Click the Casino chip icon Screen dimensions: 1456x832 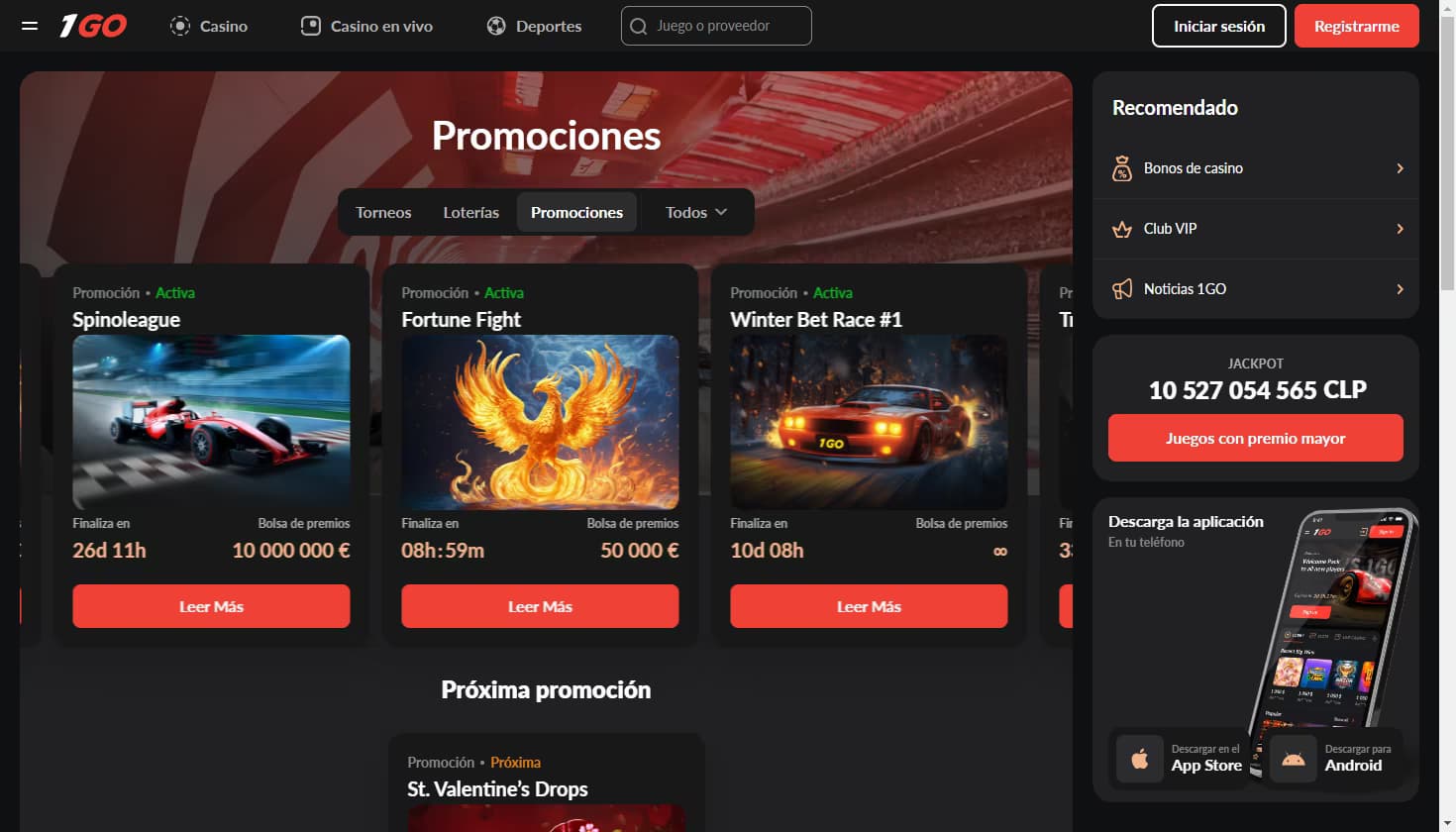[180, 26]
